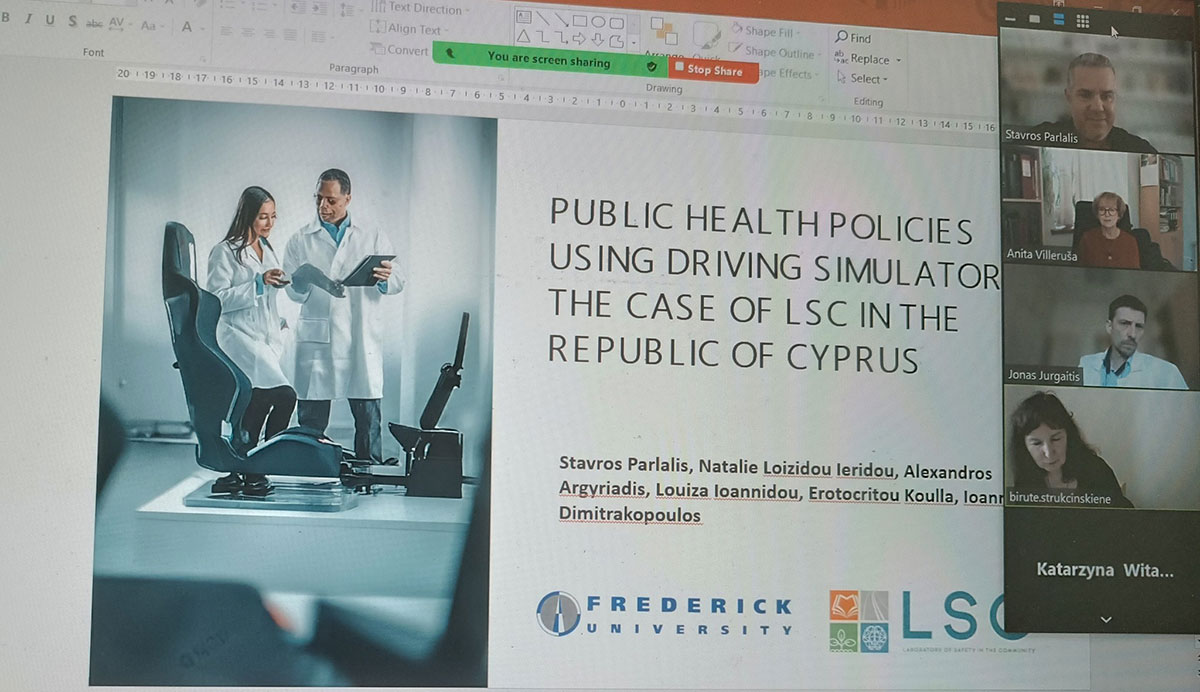
Task: Minimize the Zoom video panel
Action: pos(1012,18)
